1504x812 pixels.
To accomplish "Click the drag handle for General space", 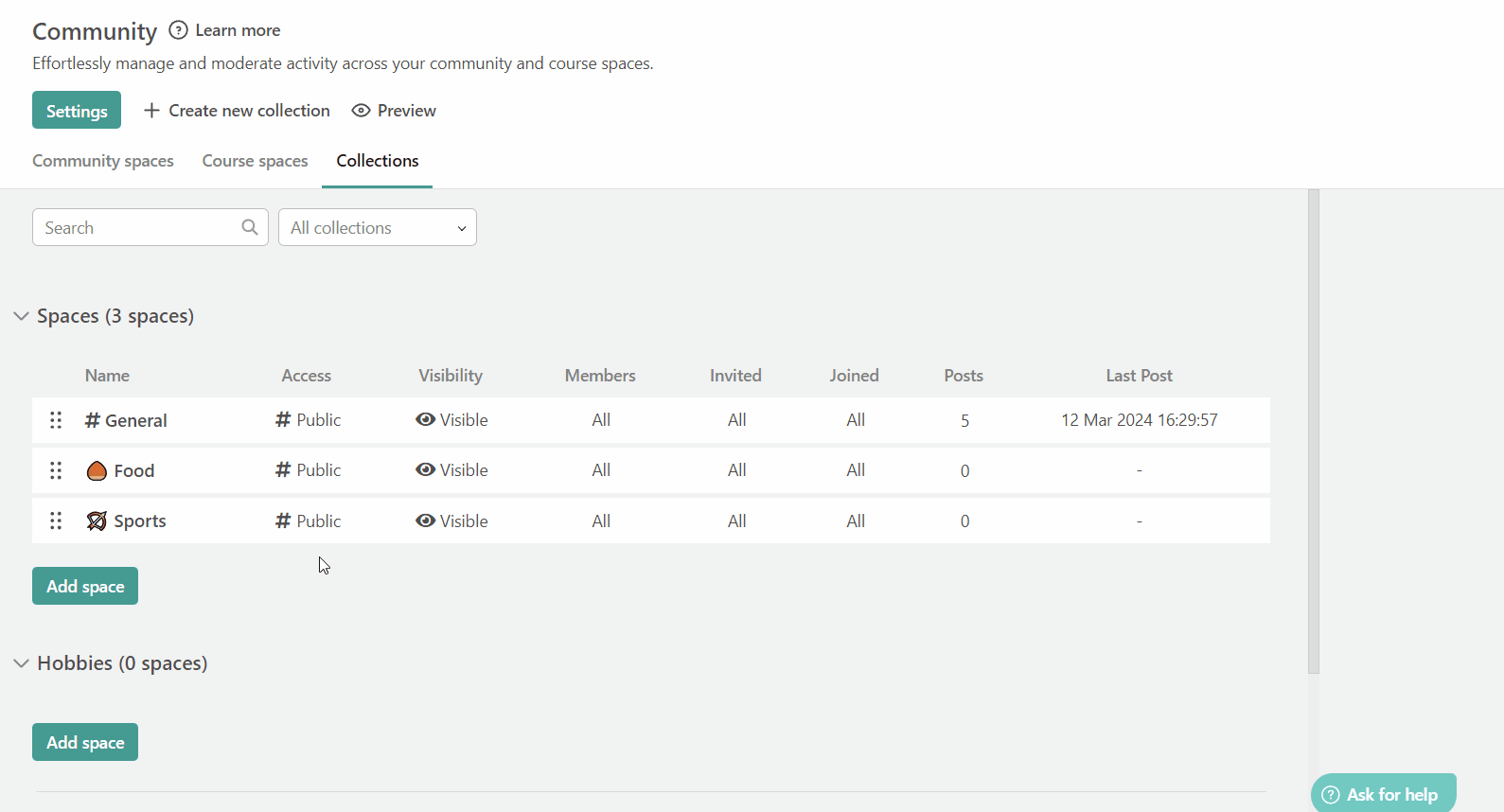I will (x=56, y=420).
